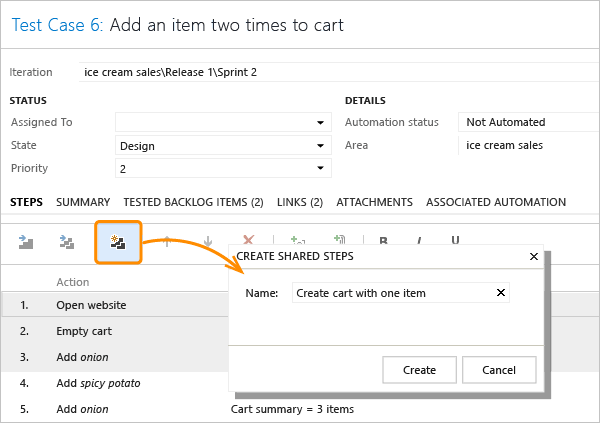Open the Links (2) tab

300,202
